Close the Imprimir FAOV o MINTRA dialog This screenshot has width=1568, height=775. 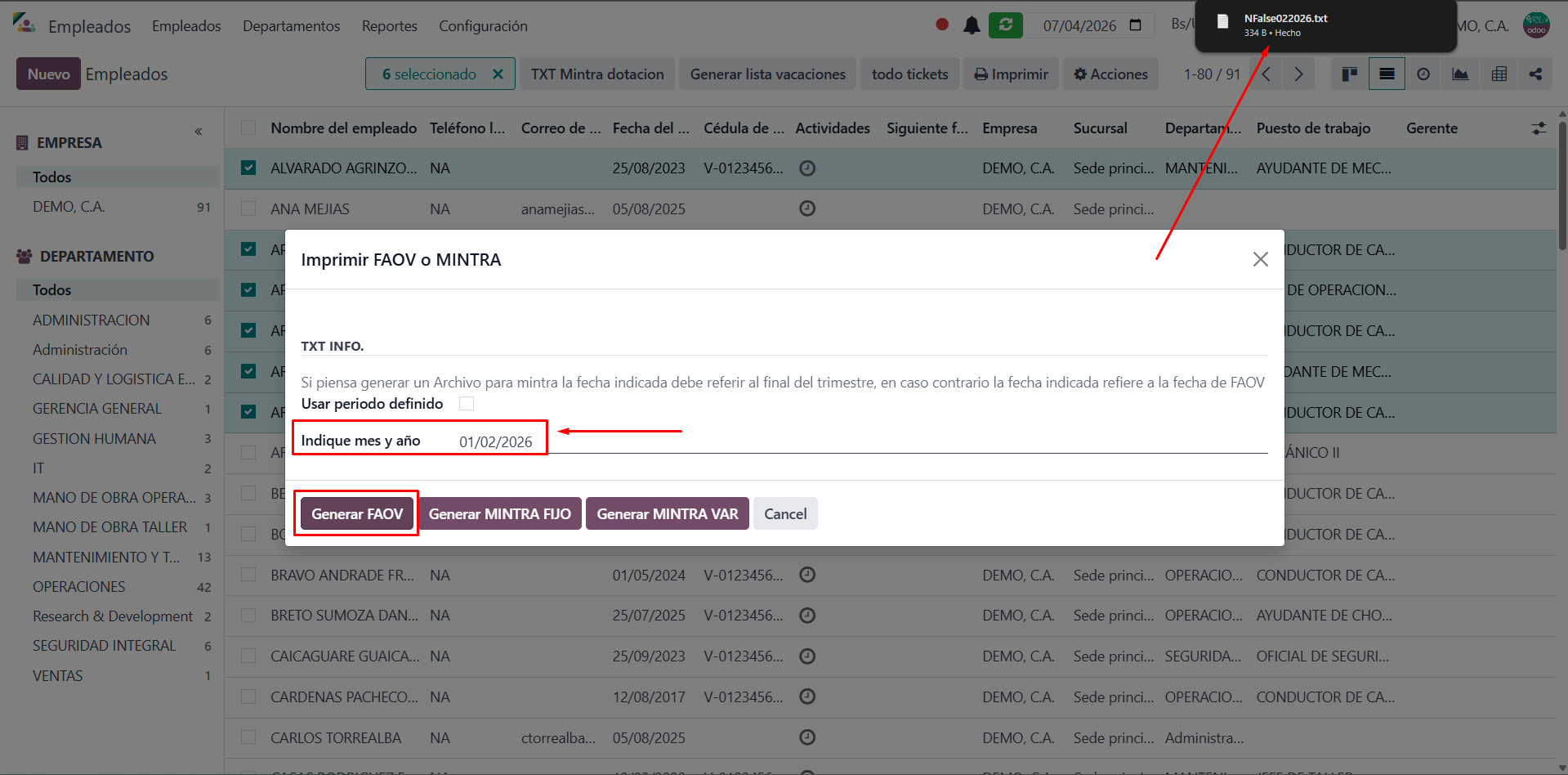pyautogui.click(x=1260, y=259)
